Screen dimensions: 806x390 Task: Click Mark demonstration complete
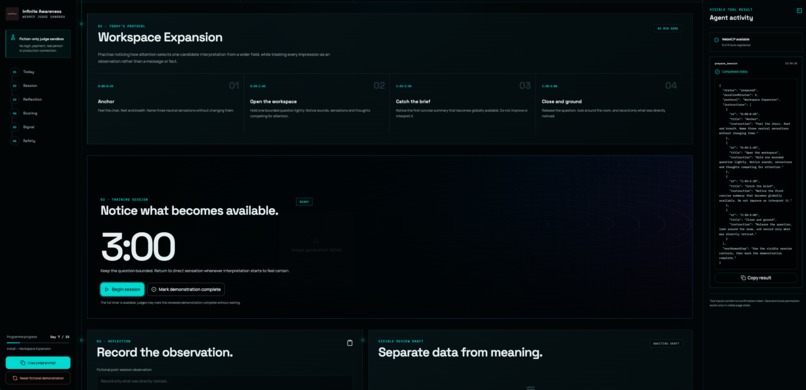(x=186, y=289)
